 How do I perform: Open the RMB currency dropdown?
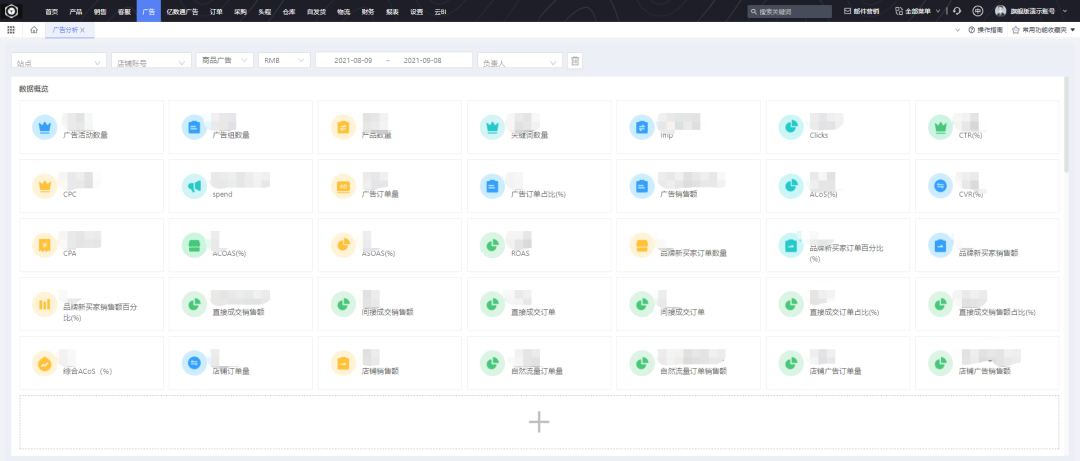tap(283, 60)
